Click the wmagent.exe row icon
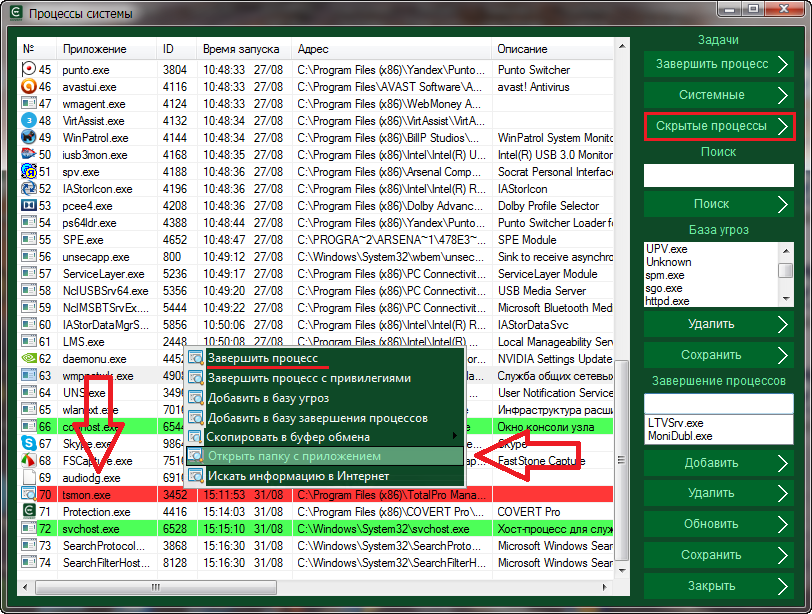 [29, 103]
